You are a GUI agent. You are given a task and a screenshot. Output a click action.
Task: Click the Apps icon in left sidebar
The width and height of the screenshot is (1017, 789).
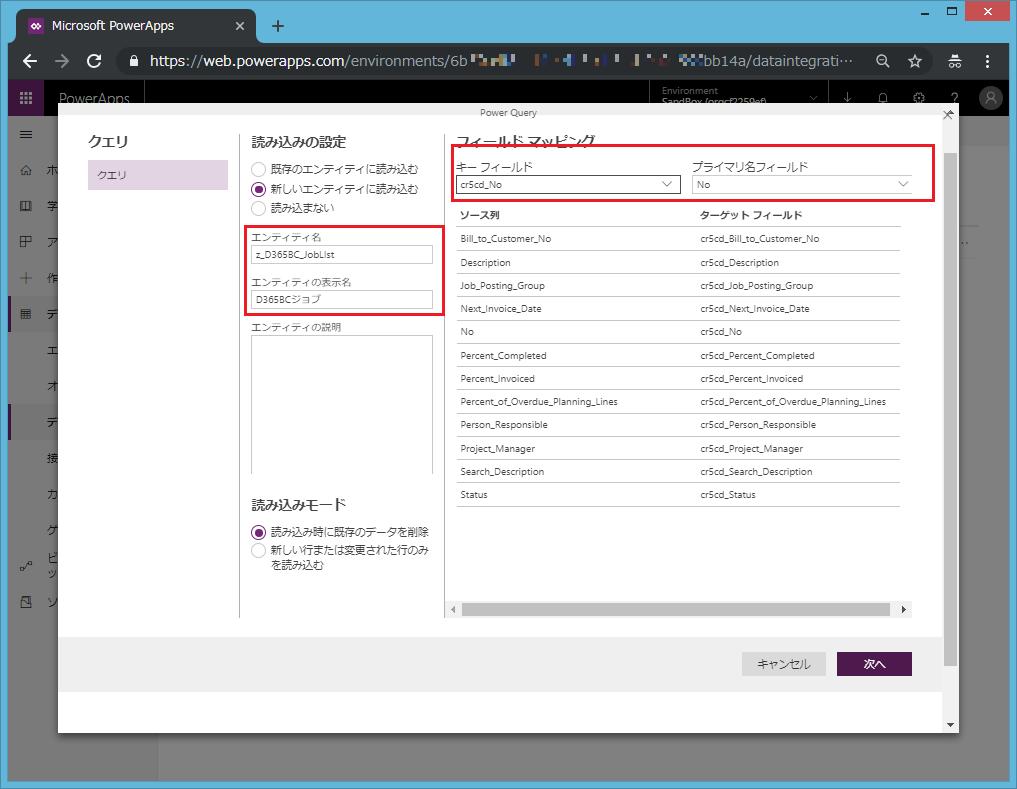(x=26, y=242)
